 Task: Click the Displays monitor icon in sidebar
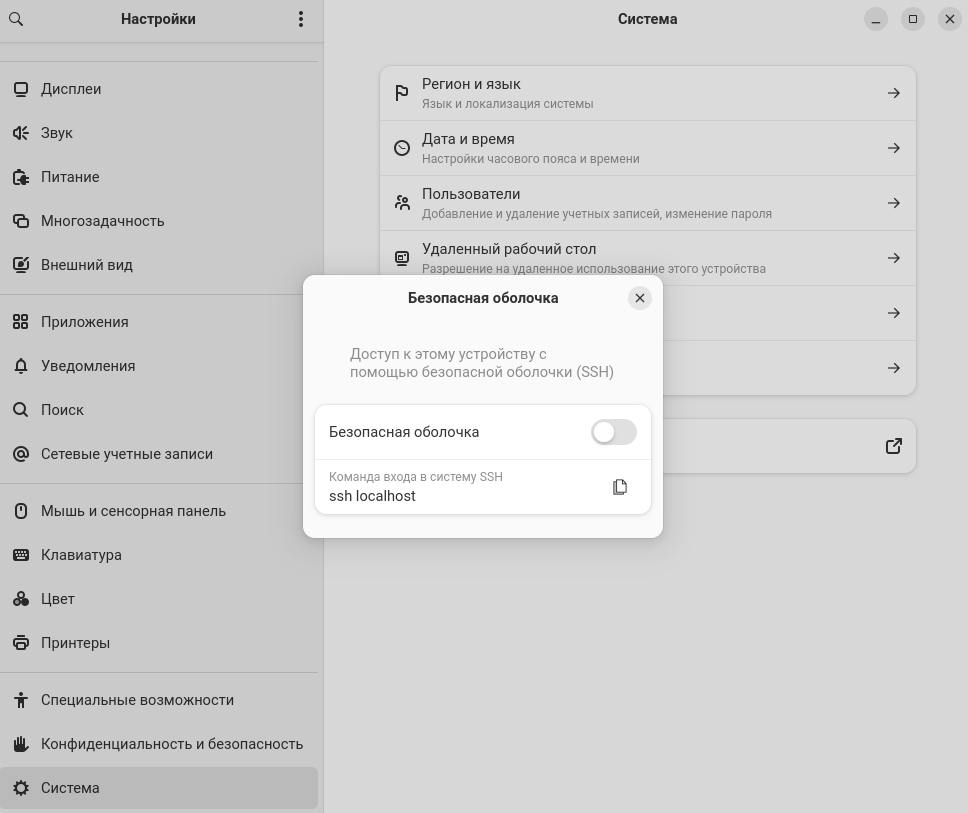tap(21, 89)
